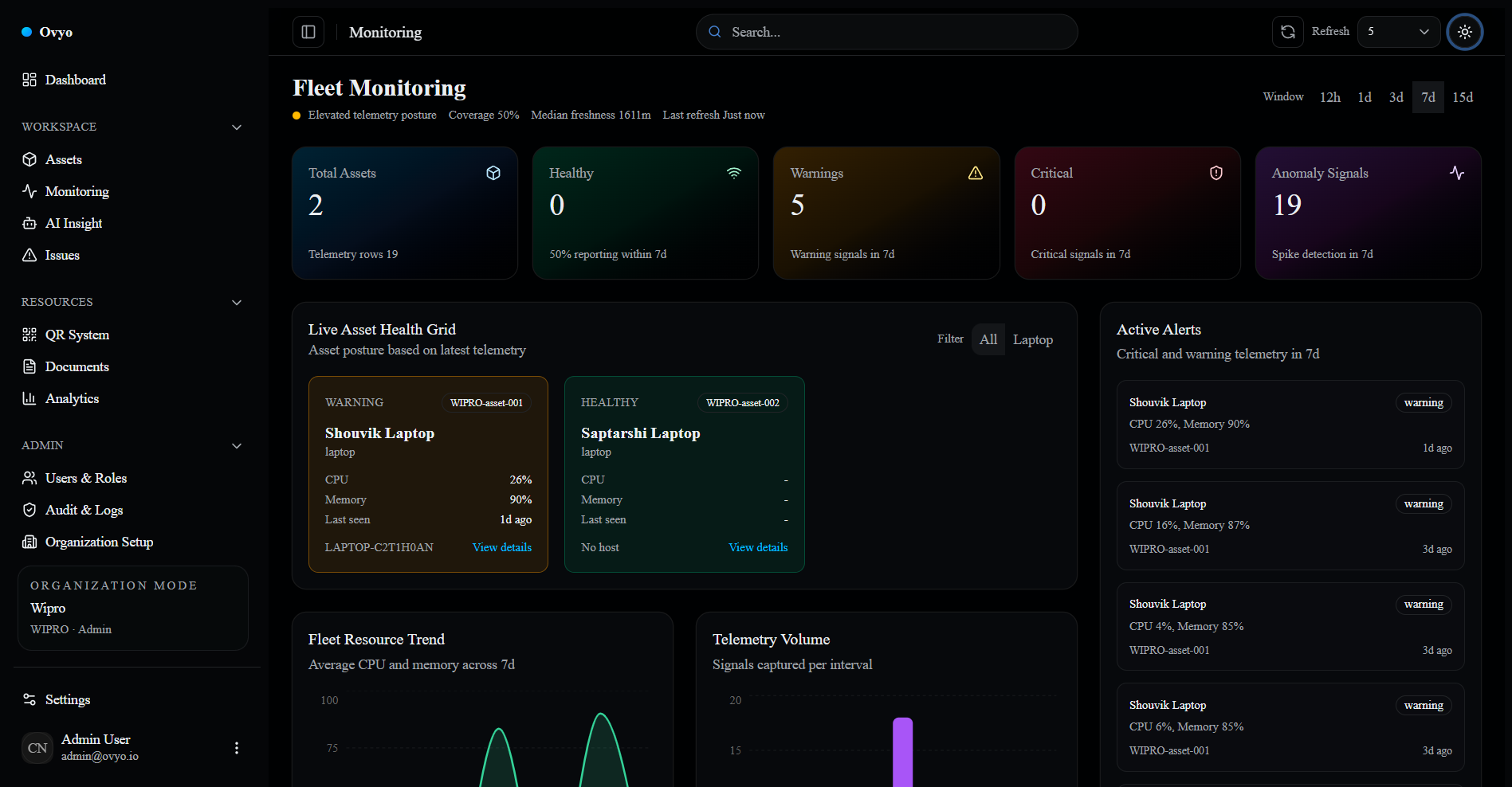Screen dimensions: 1512x787
Task: Click the refresh icon button
Action: (1287, 32)
